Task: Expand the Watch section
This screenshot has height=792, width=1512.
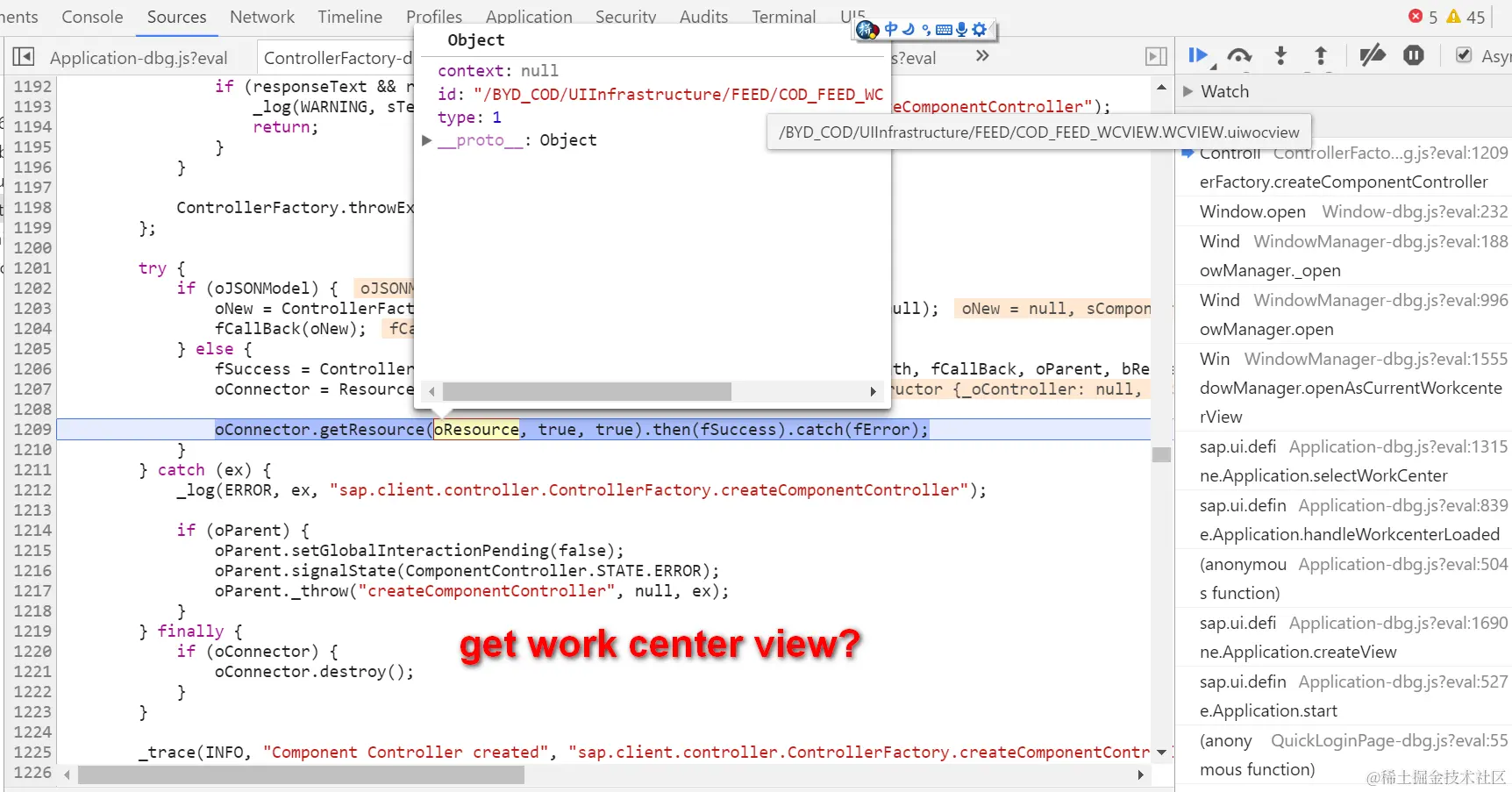Action: click(1188, 91)
